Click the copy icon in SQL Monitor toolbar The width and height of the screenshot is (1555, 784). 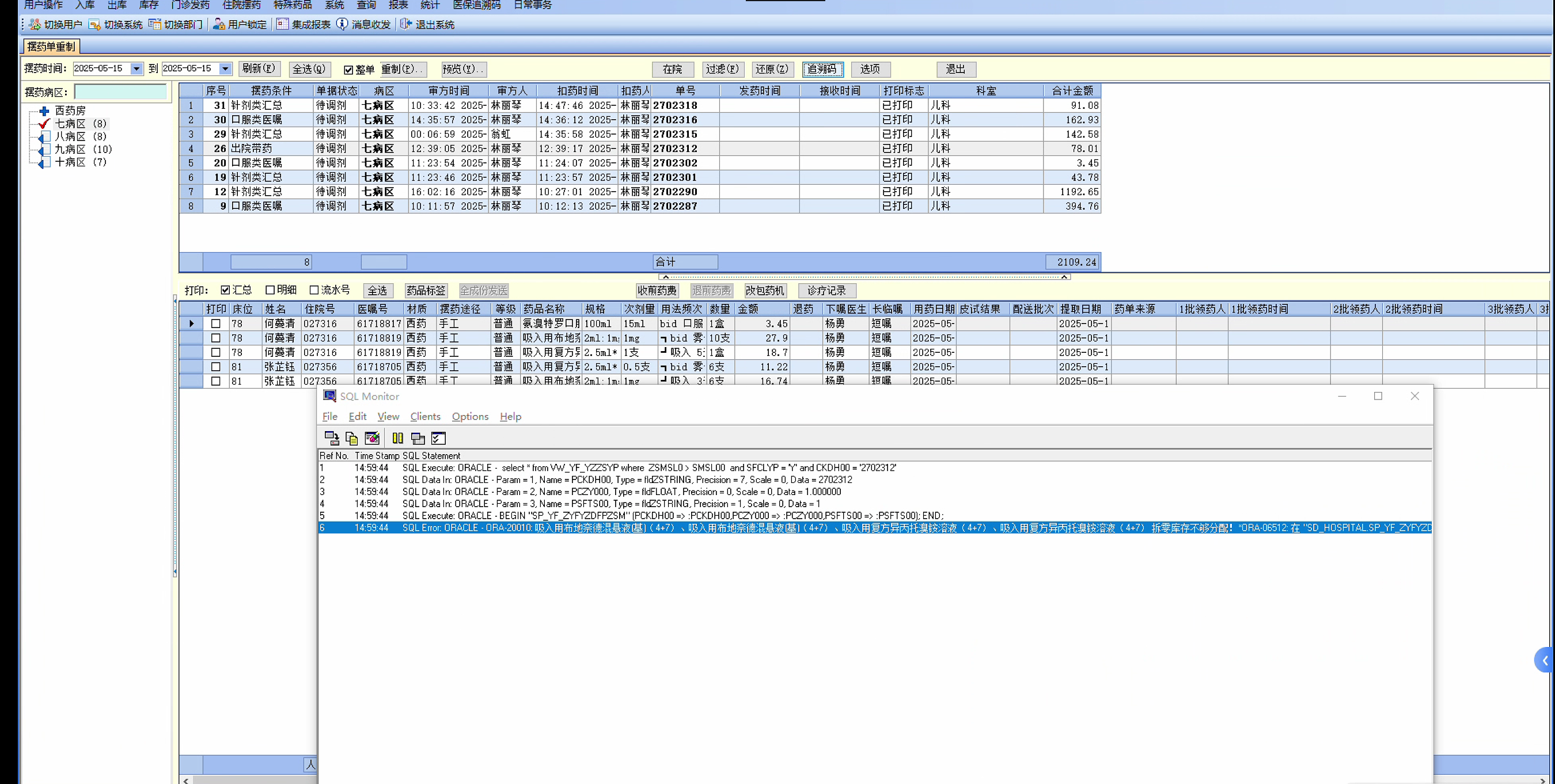point(351,438)
